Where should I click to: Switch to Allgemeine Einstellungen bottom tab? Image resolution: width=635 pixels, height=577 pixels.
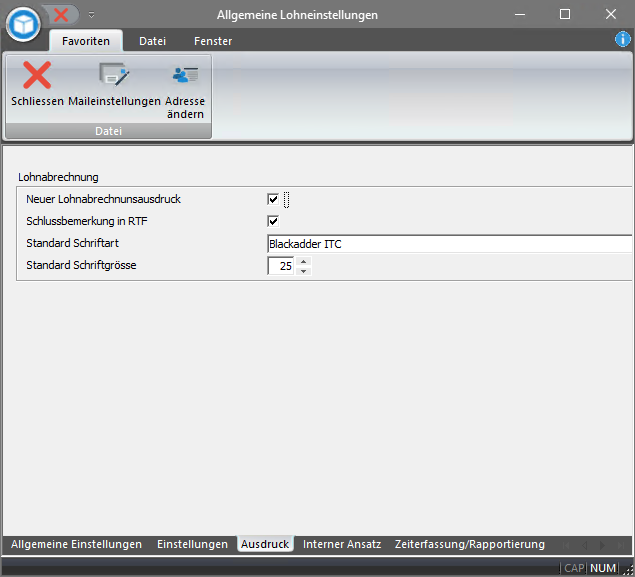[x=77, y=544]
